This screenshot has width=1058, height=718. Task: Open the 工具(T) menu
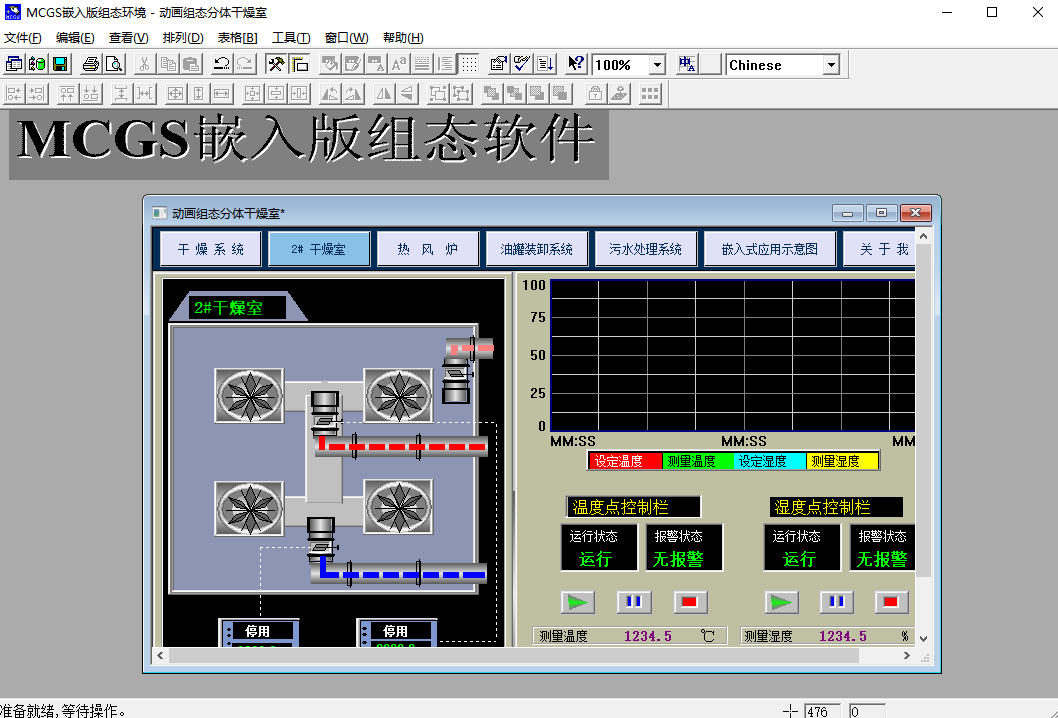click(x=291, y=38)
